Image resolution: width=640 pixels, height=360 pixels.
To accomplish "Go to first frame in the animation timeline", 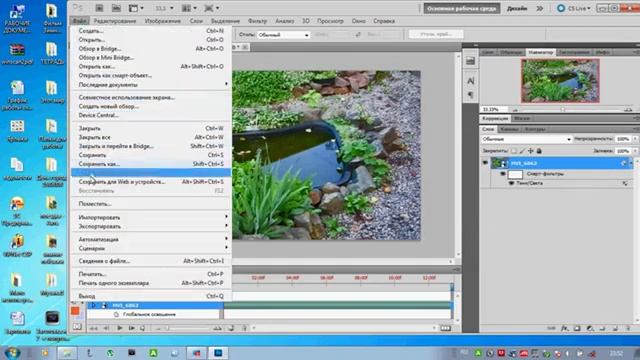I will (93, 328).
